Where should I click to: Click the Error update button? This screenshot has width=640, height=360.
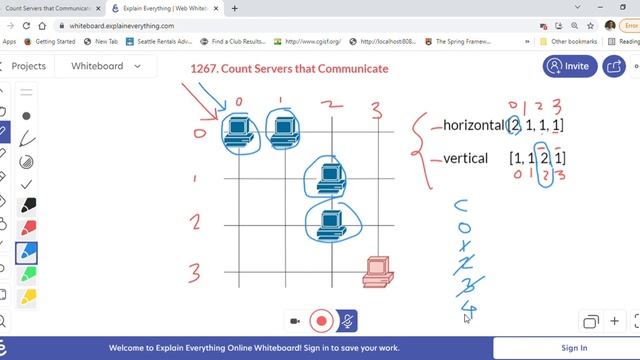pyautogui.click(x=630, y=26)
